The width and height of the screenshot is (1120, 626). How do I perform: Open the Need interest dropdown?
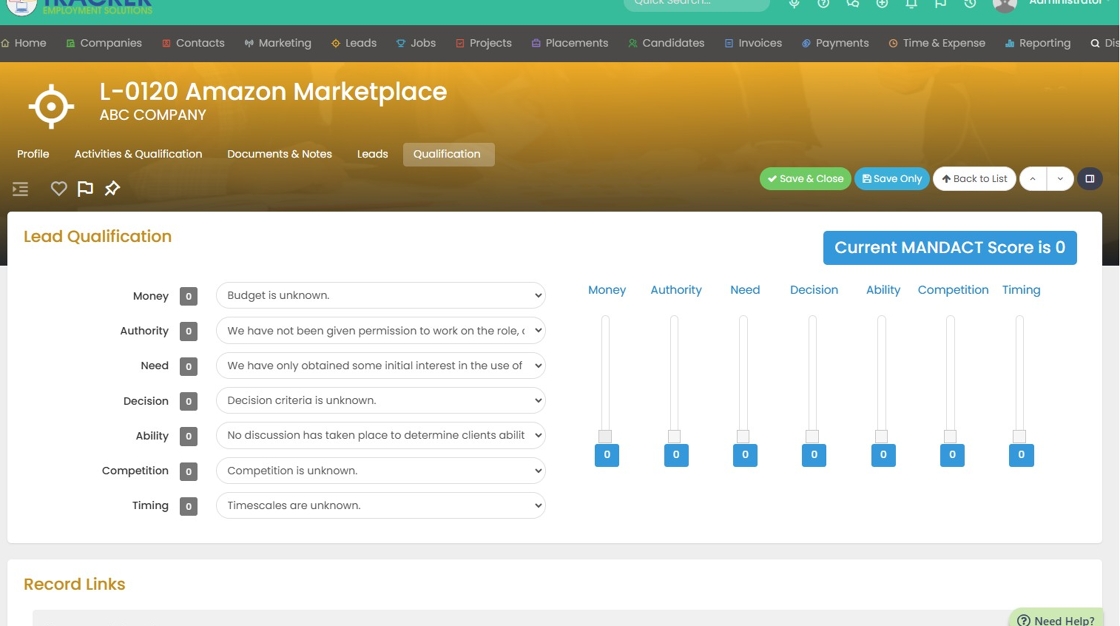pyautogui.click(x=381, y=365)
